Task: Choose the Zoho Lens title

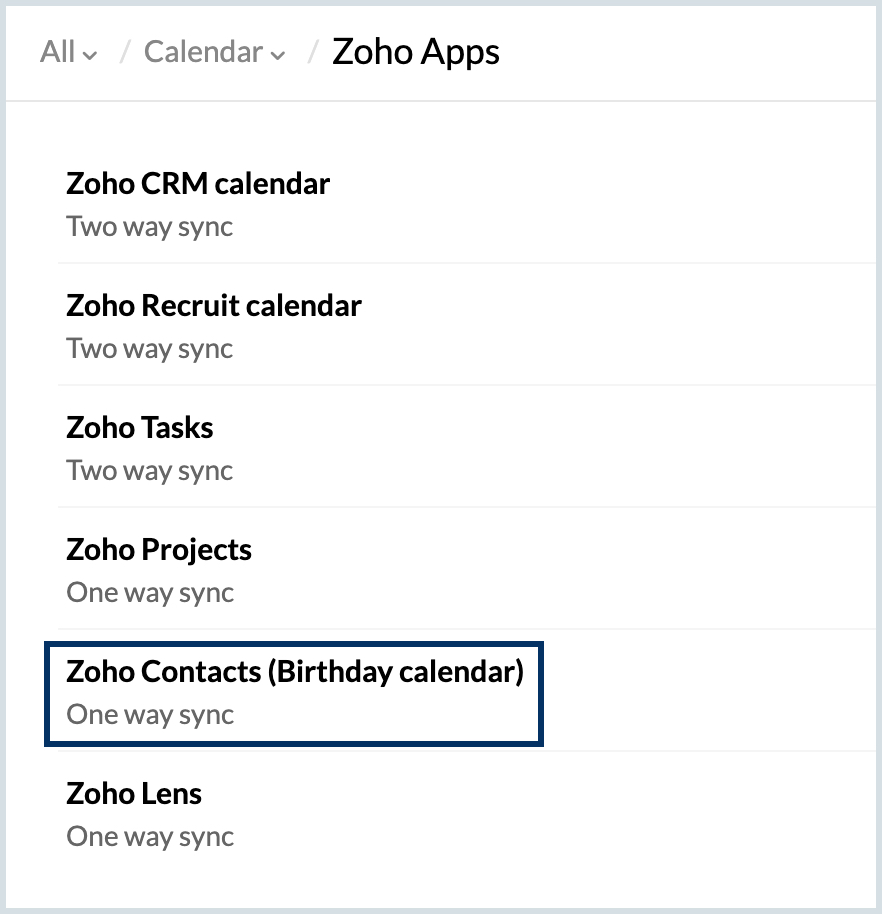Action: (134, 794)
